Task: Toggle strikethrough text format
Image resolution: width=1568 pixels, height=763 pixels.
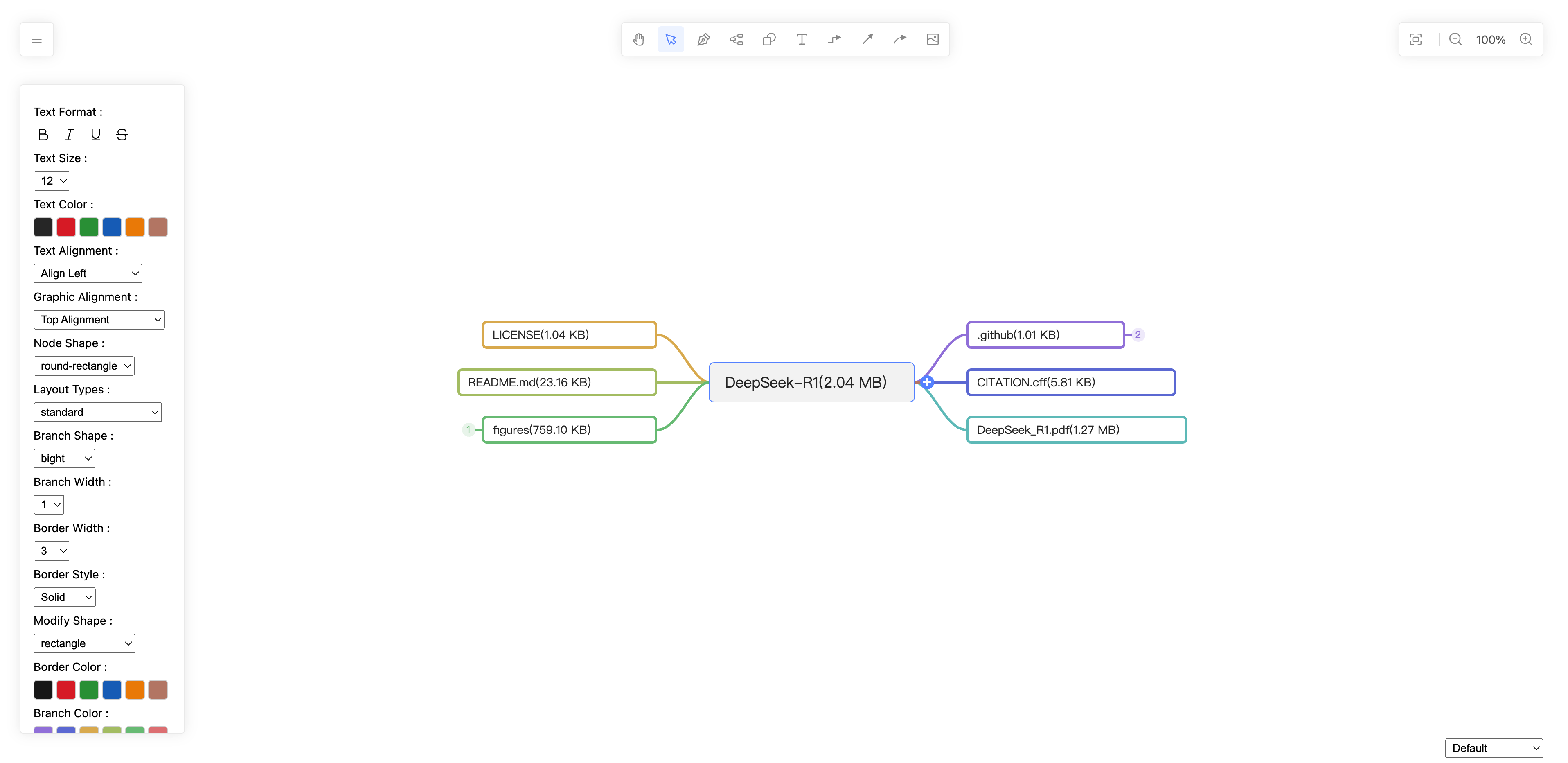Action: [122, 135]
